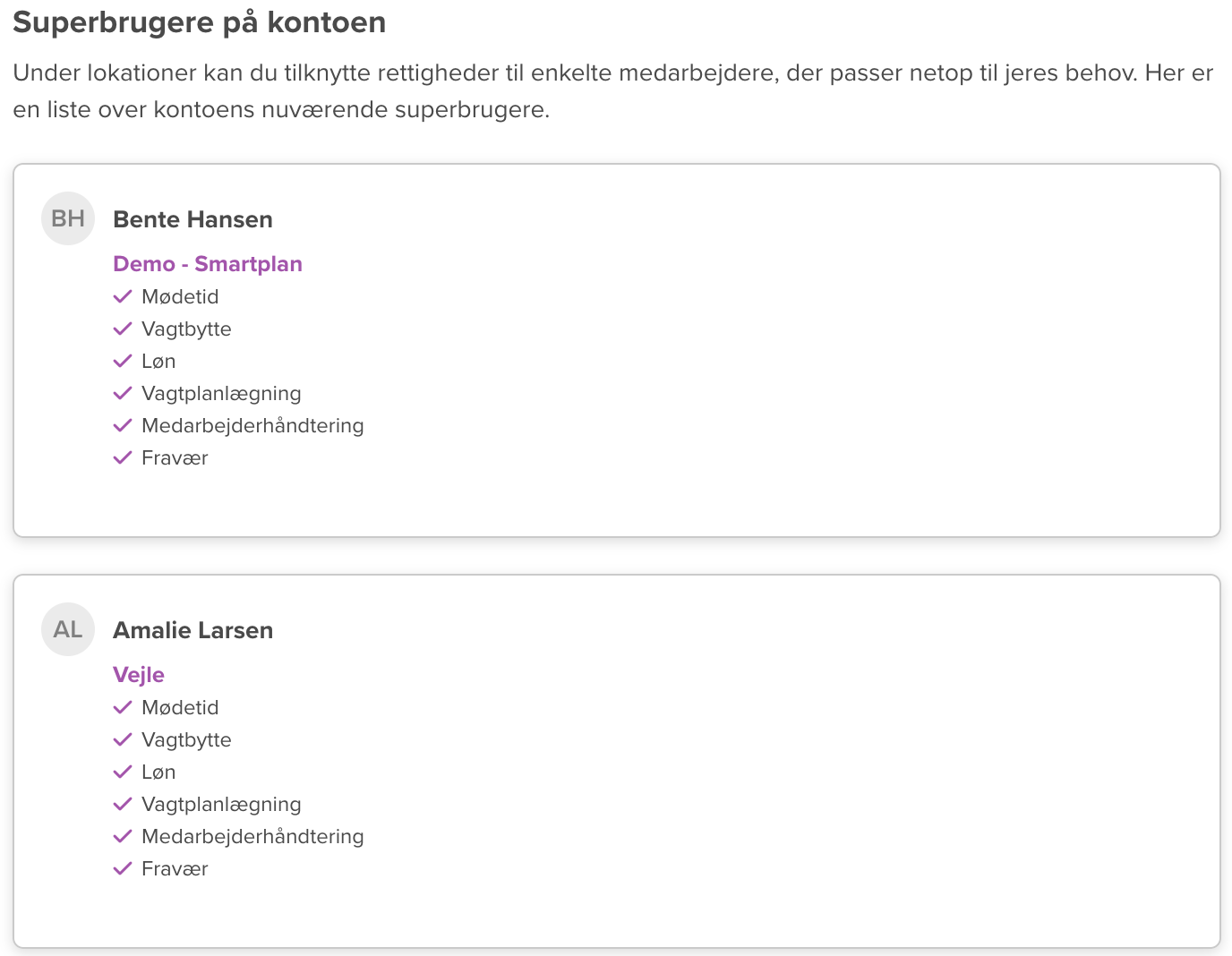Select the Bente Hansen name
Image resolution: width=1232 pixels, height=956 pixels.
coord(192,219)
